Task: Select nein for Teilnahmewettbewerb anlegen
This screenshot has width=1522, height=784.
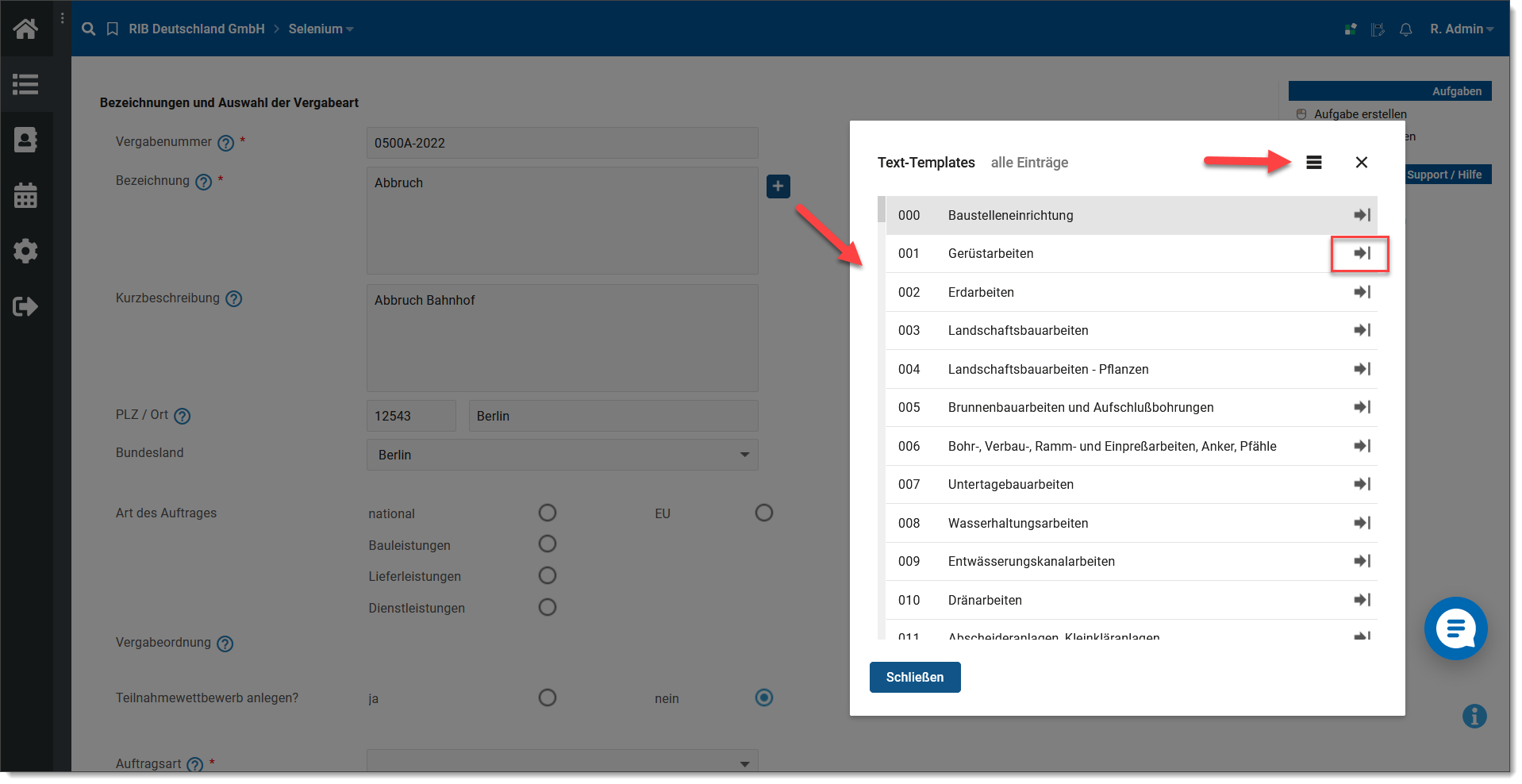Action: click(764, 698)
